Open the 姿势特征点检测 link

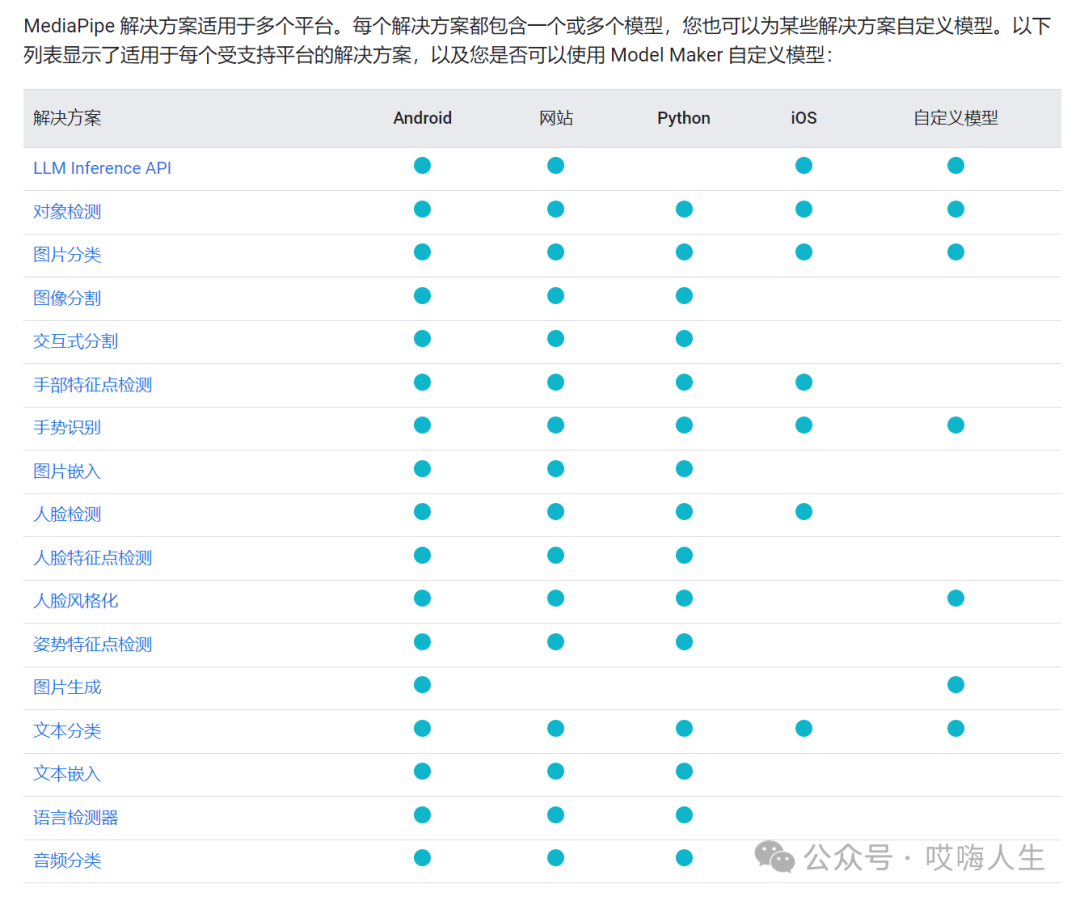click(92, 644)
